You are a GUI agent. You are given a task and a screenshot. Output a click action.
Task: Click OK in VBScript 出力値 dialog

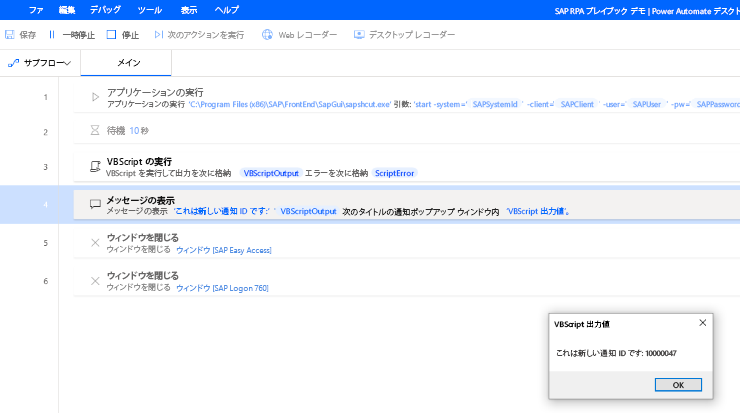pyautogui.click(x=678, y=385)
